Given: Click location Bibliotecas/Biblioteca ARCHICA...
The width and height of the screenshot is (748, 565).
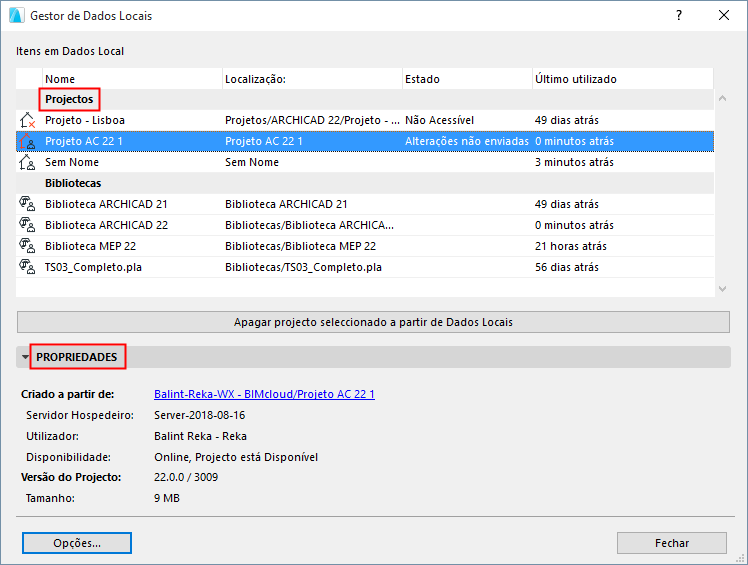Looking at the screenshot, I should [309, 225].
